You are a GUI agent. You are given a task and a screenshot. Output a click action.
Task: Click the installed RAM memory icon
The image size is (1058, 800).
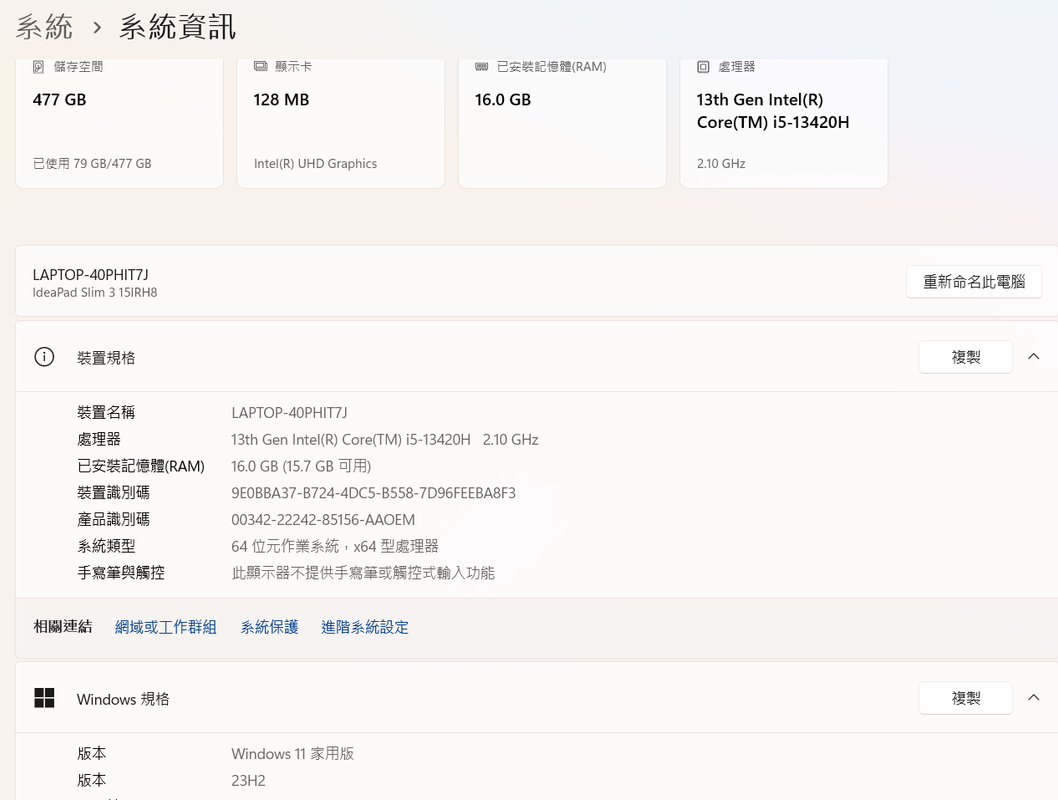(x=482, y=66)
